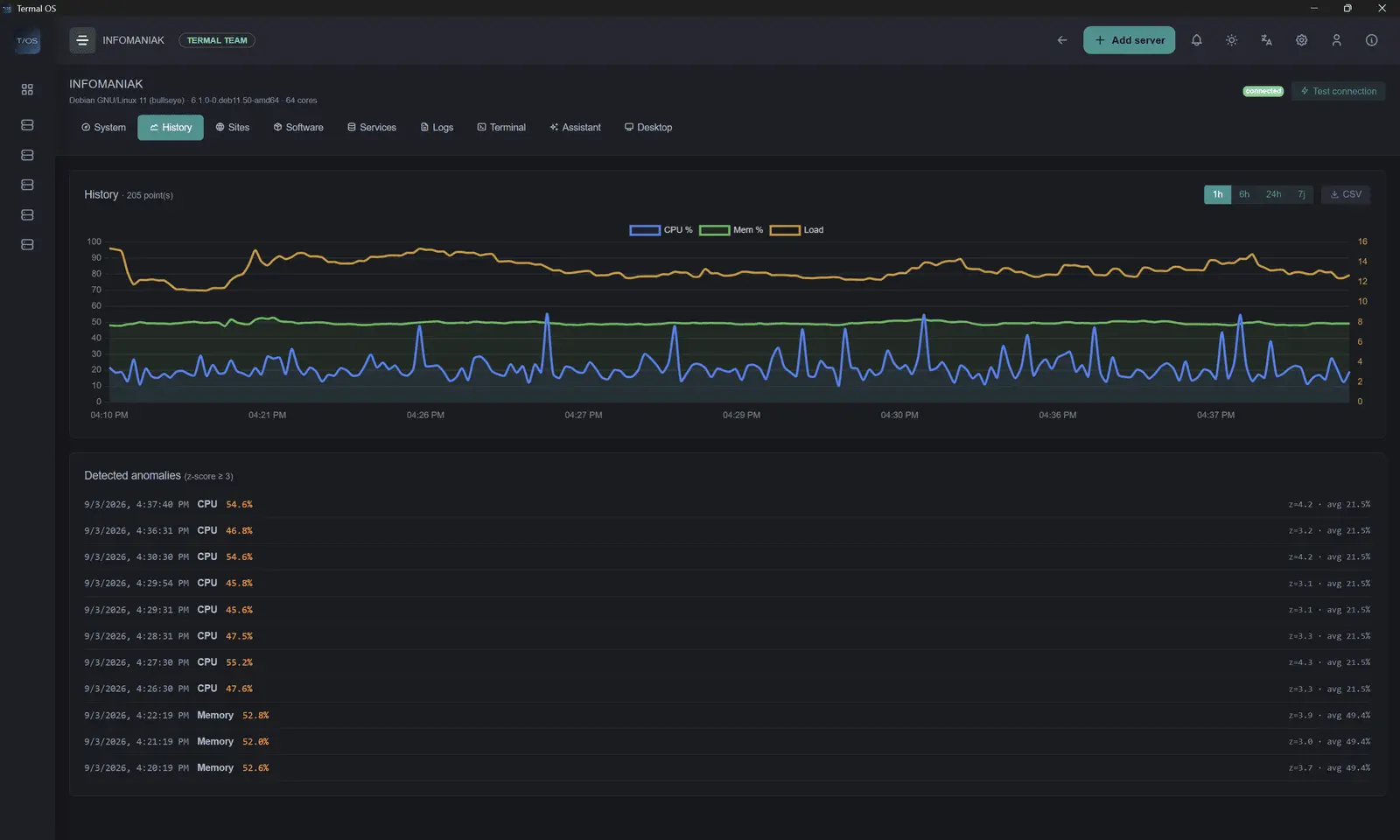Switch to the System tab
1400x840 pixels.
[104, 128]
